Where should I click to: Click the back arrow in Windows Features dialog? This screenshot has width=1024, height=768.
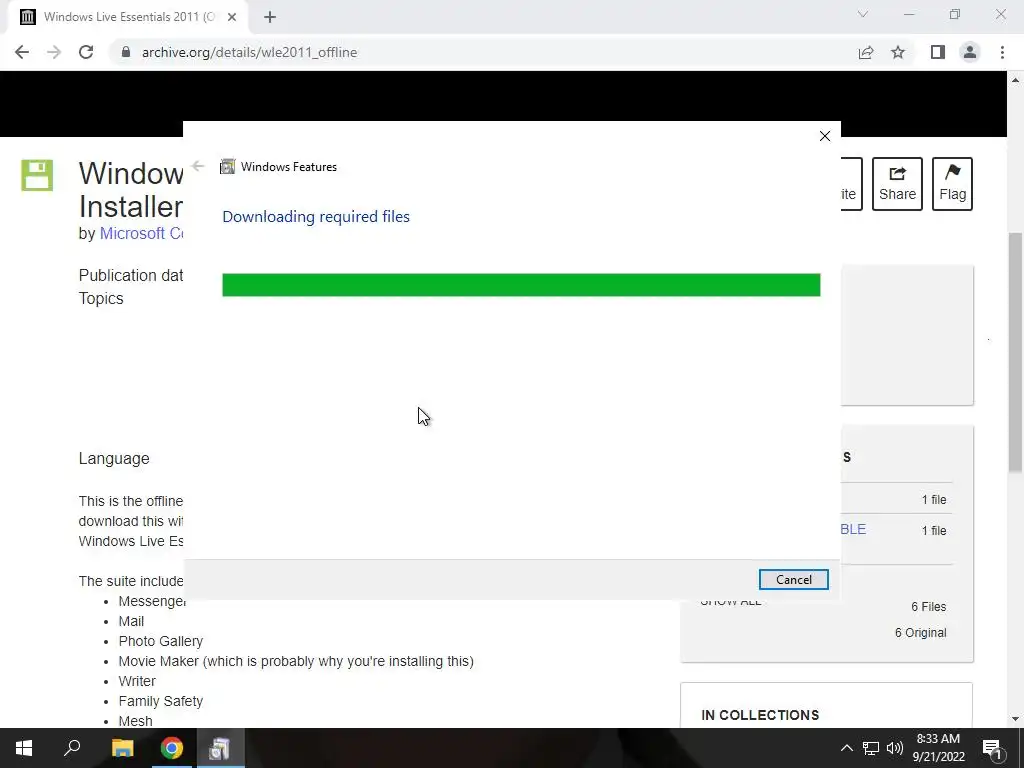point(198,166)
